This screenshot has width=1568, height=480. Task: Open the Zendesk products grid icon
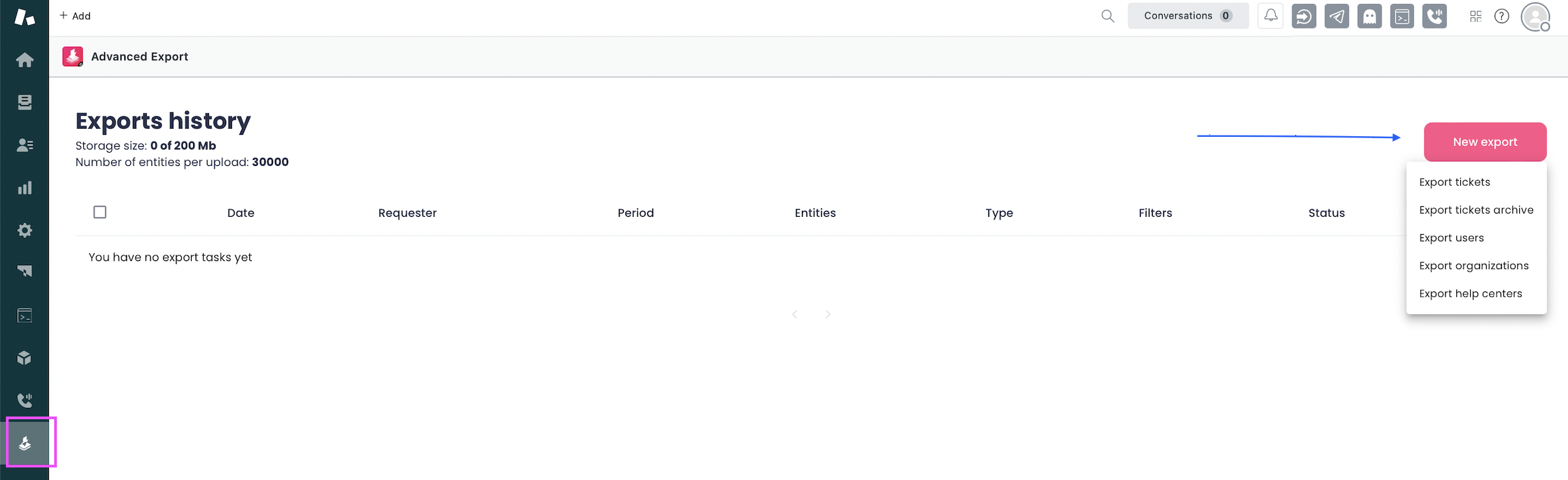pyautogui.click(x=1475, y=16)
